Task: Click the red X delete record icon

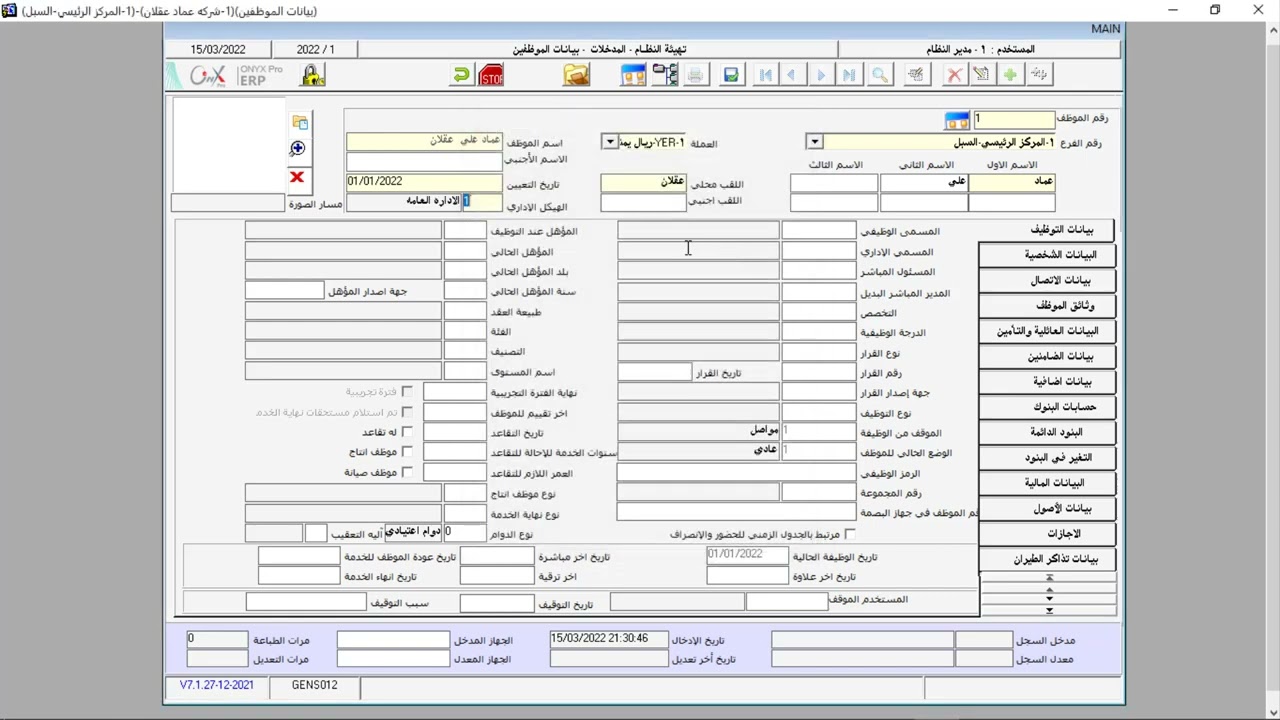Action: (954, 75)
